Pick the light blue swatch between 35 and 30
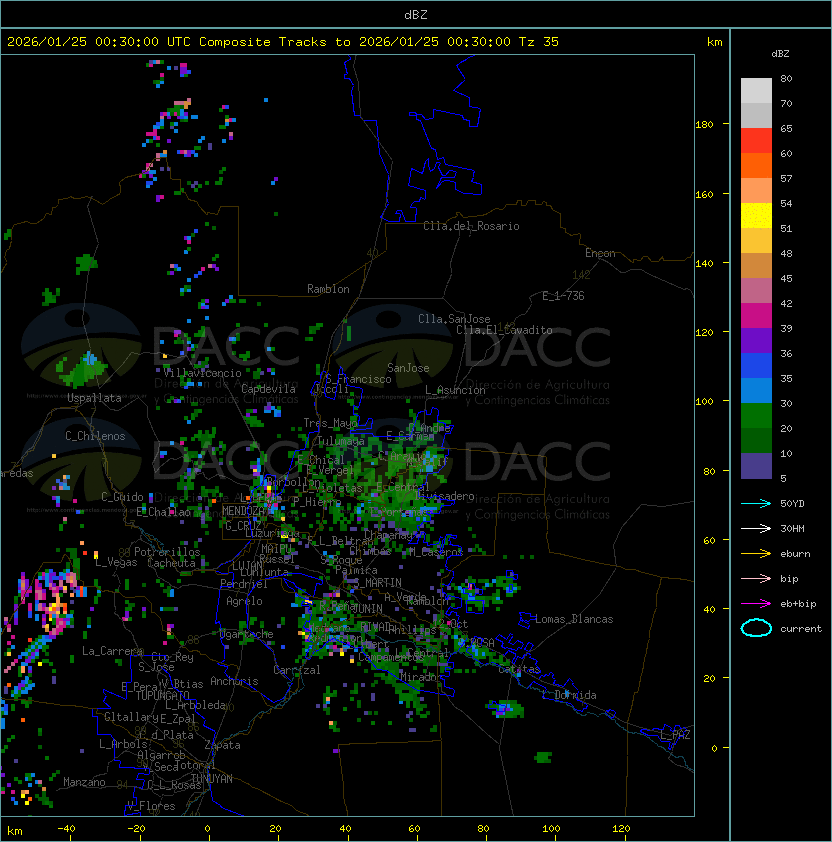The image size is (832, 842). coord(756,391)
